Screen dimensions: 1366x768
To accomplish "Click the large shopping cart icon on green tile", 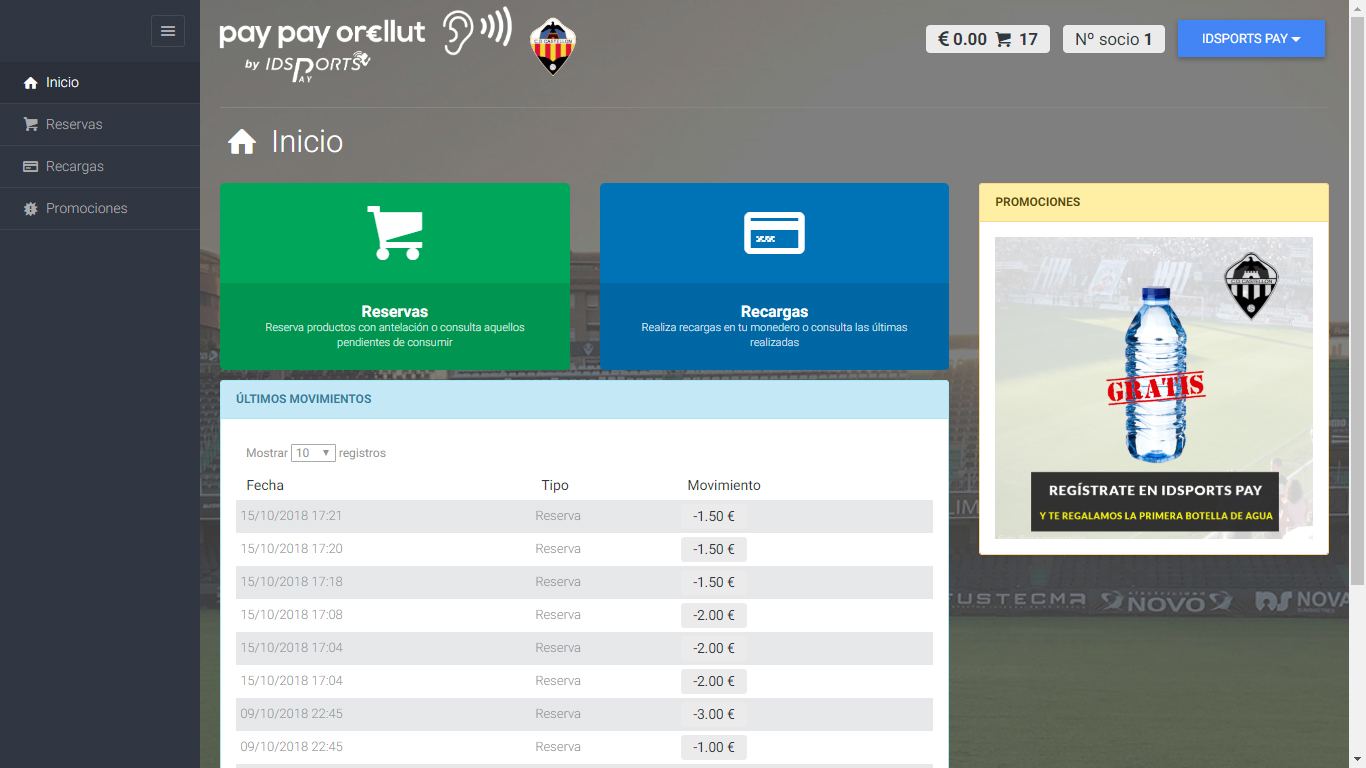I will [394, 233].
